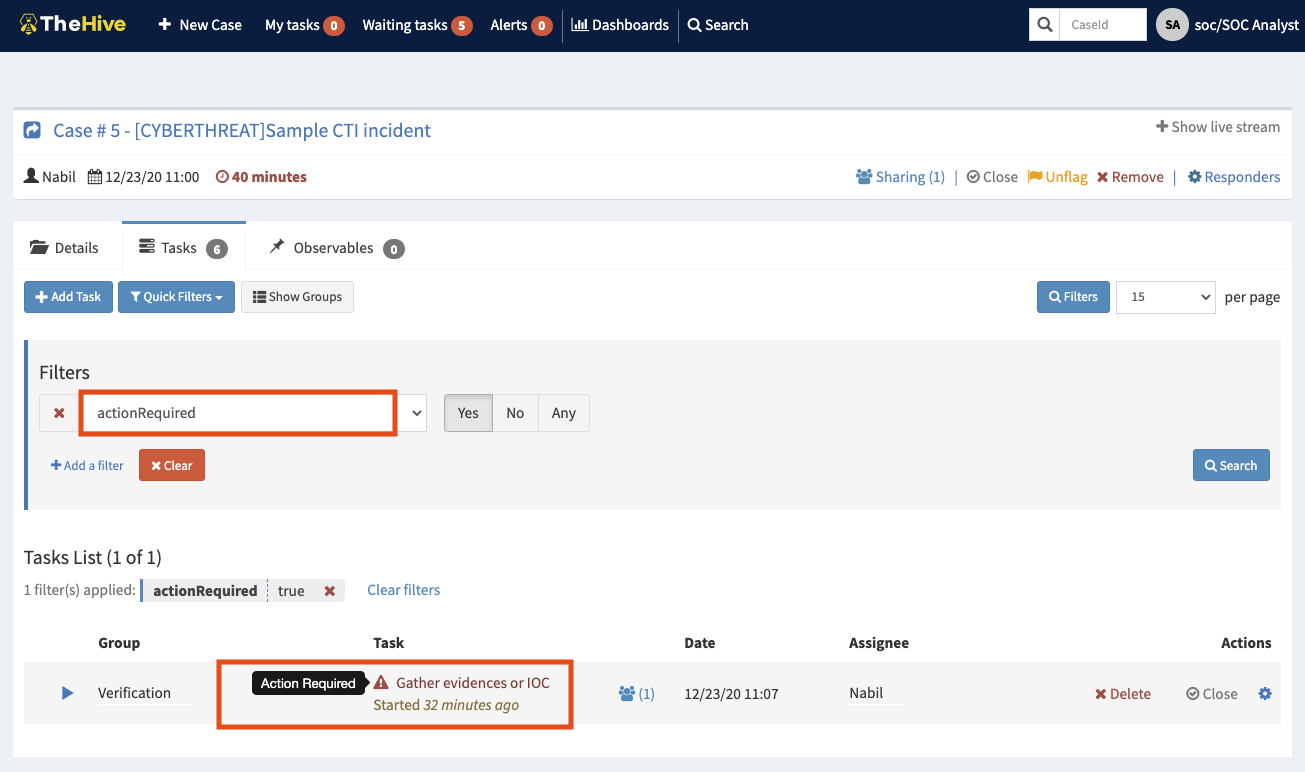1305x772 pixels.
Task: Open Dashboards from the top navigation
Action: tap(620, 25)
